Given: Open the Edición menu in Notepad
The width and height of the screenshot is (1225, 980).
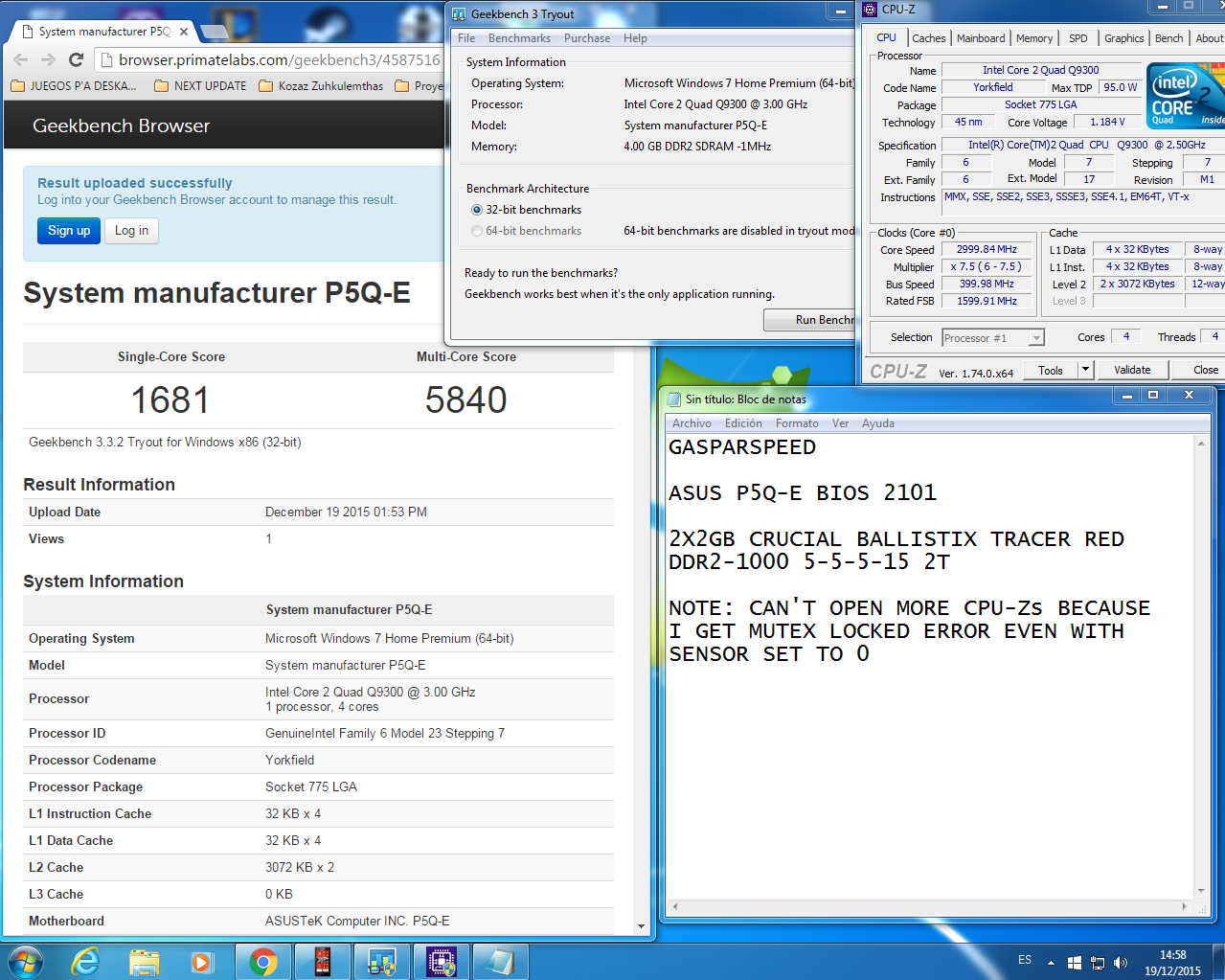Looking at the screenshot, I should coord(743,423).
